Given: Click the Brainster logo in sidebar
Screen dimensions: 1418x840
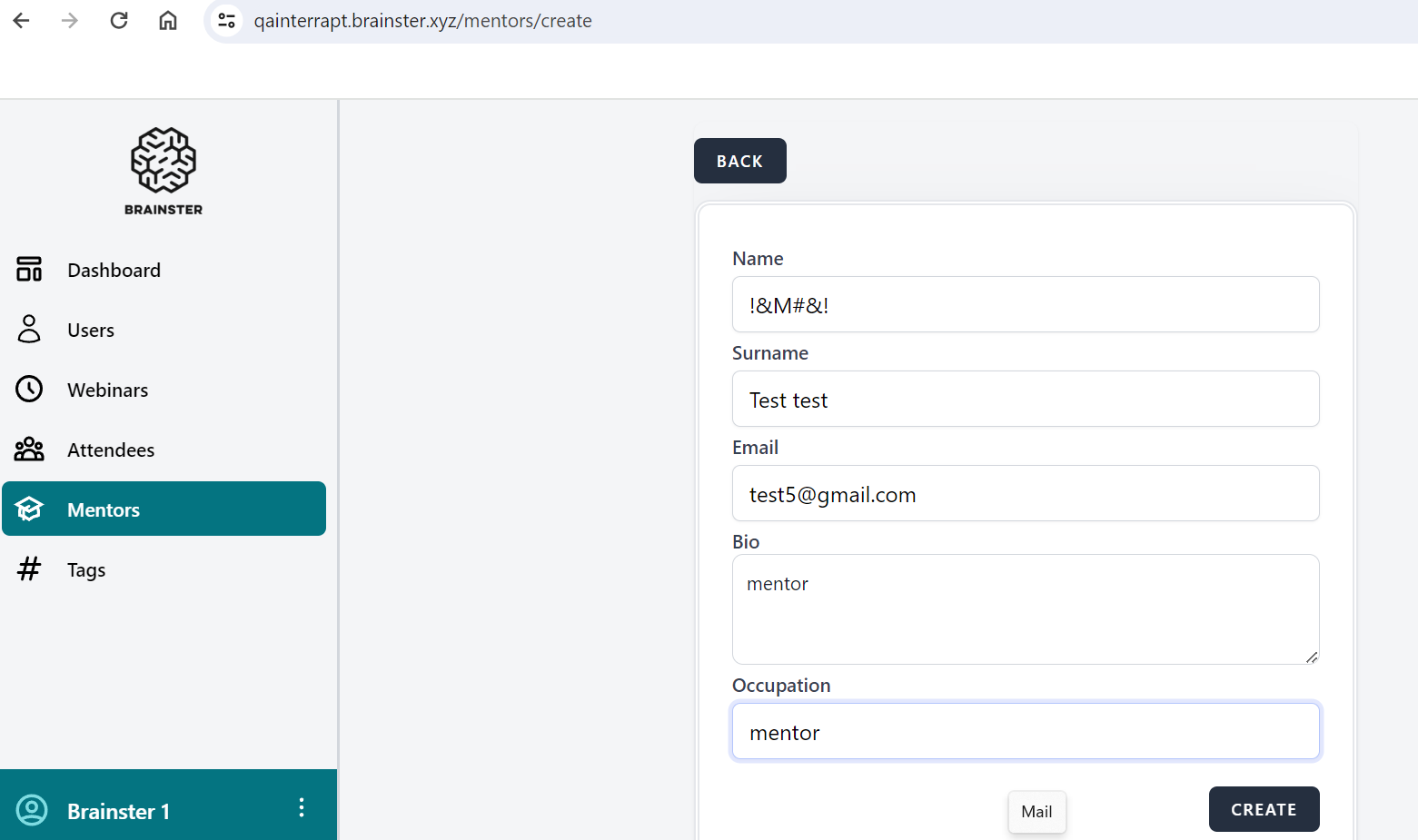Looking at the screenshot, I should coord(164,171).
